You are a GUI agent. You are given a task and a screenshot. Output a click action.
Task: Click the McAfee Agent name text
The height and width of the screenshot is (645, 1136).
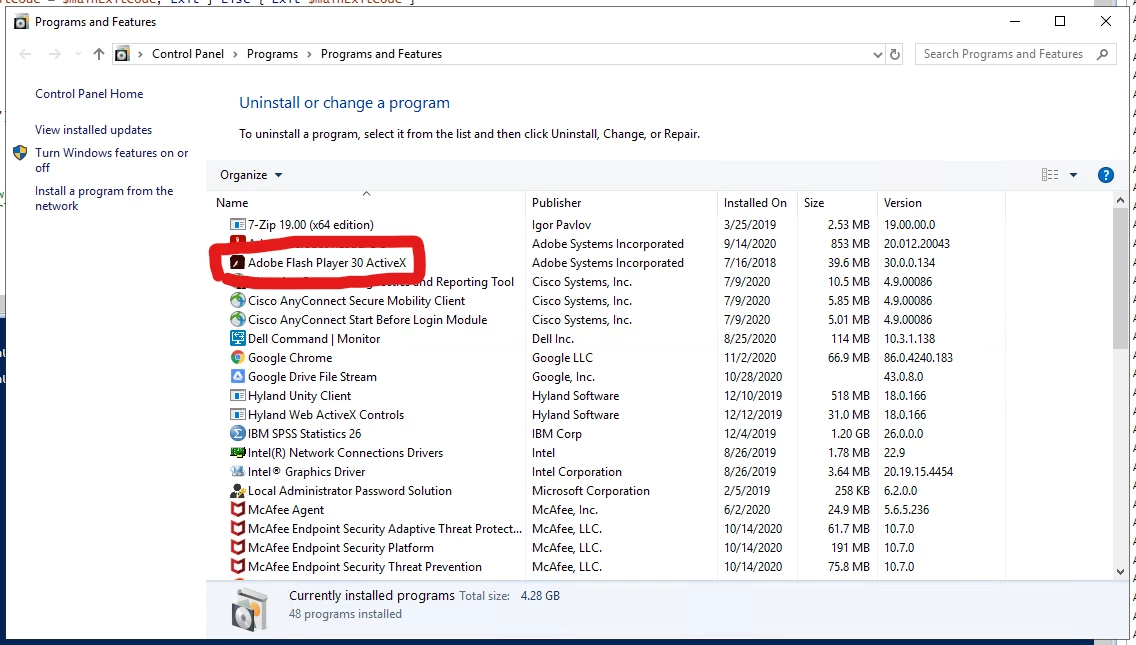(286, 509)
